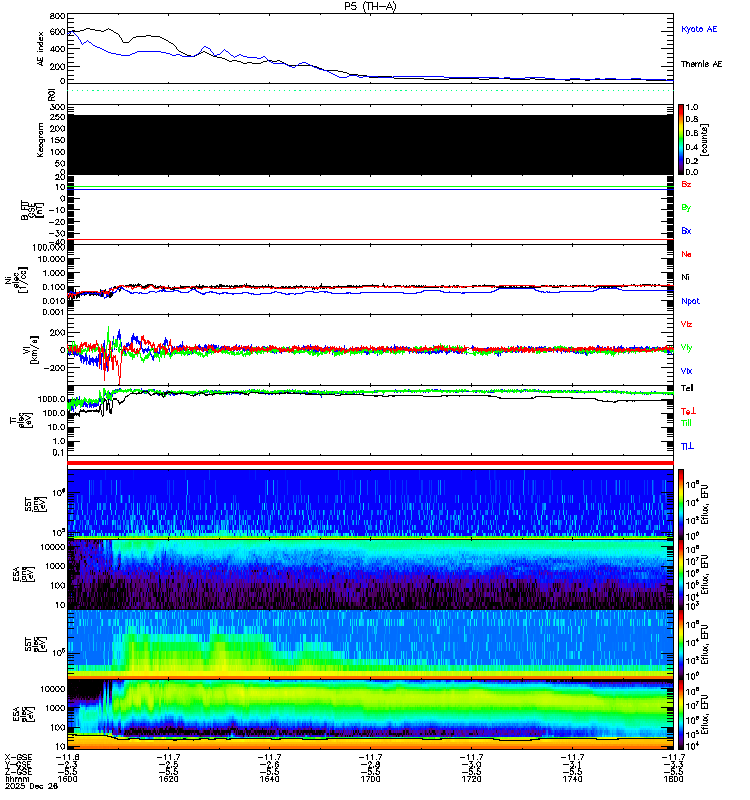Image resolution: width=750 pixels, height=800 pixels.
Task: Click the blue Ti perpendicular legend label
Action: 687,446
